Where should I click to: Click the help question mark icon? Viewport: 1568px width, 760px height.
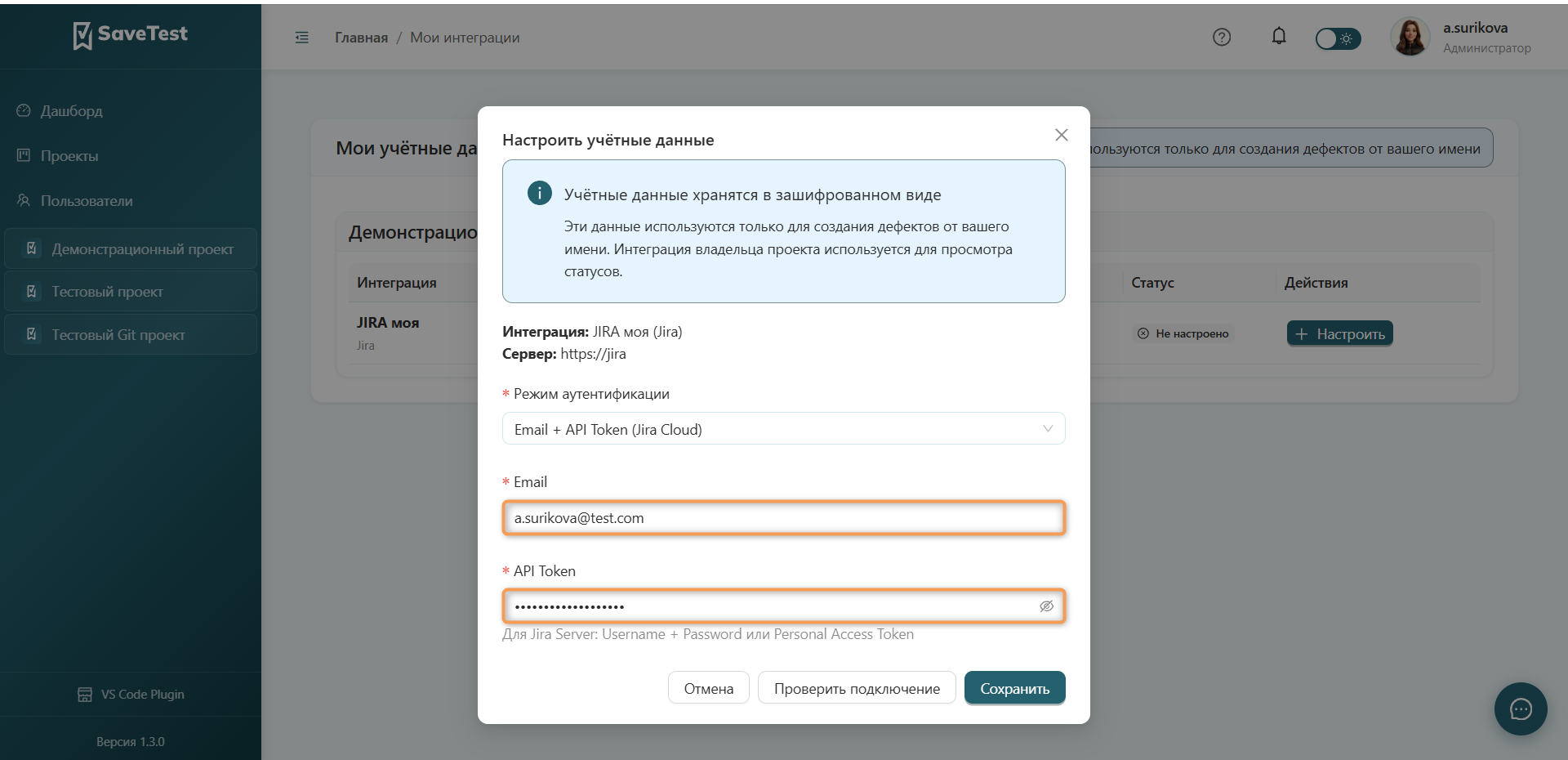pos(1222,37)
